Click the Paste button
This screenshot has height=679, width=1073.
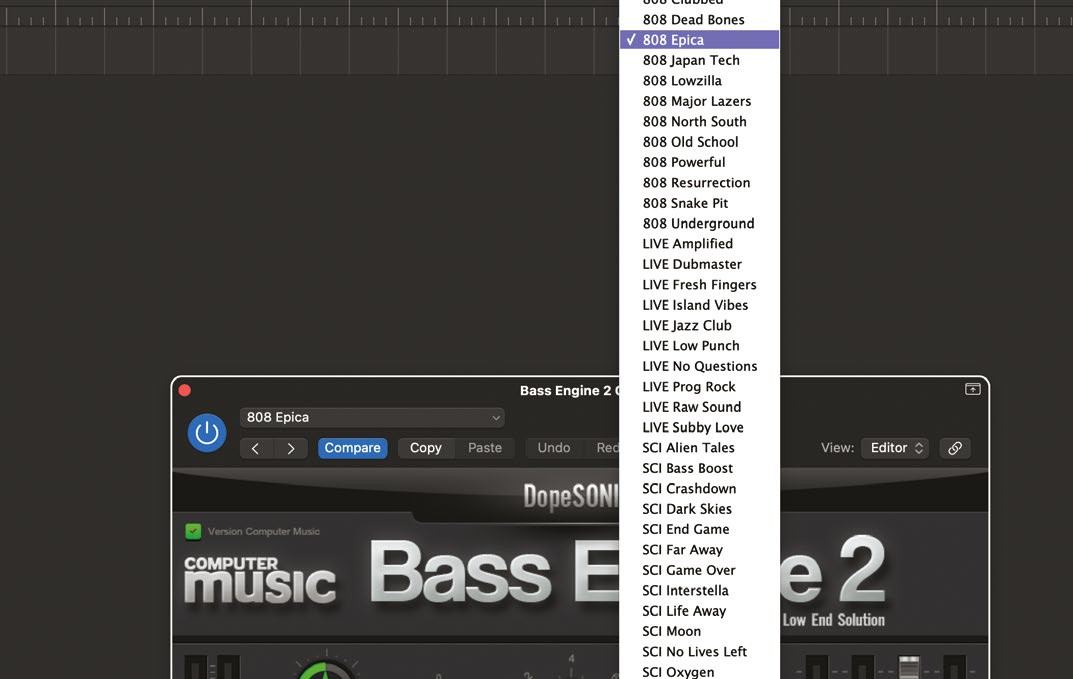pos(484,448)
